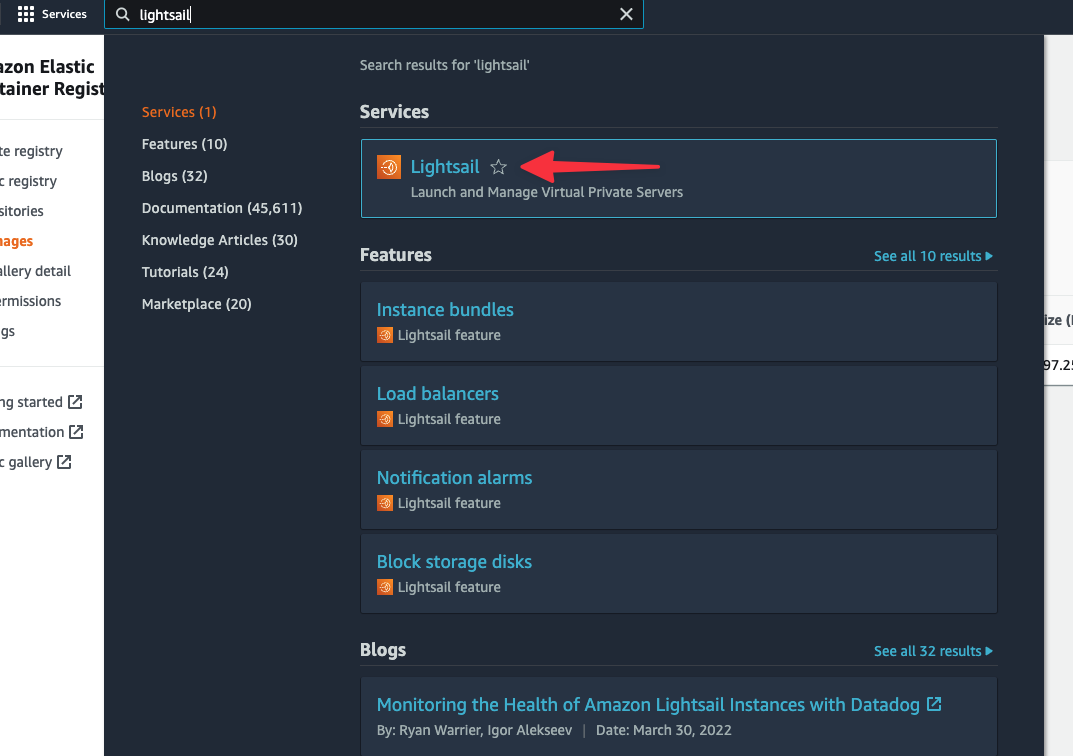Screen dimensions: 1073x756
Task: Open the Lightsail service result
Action: coord(445,166)
